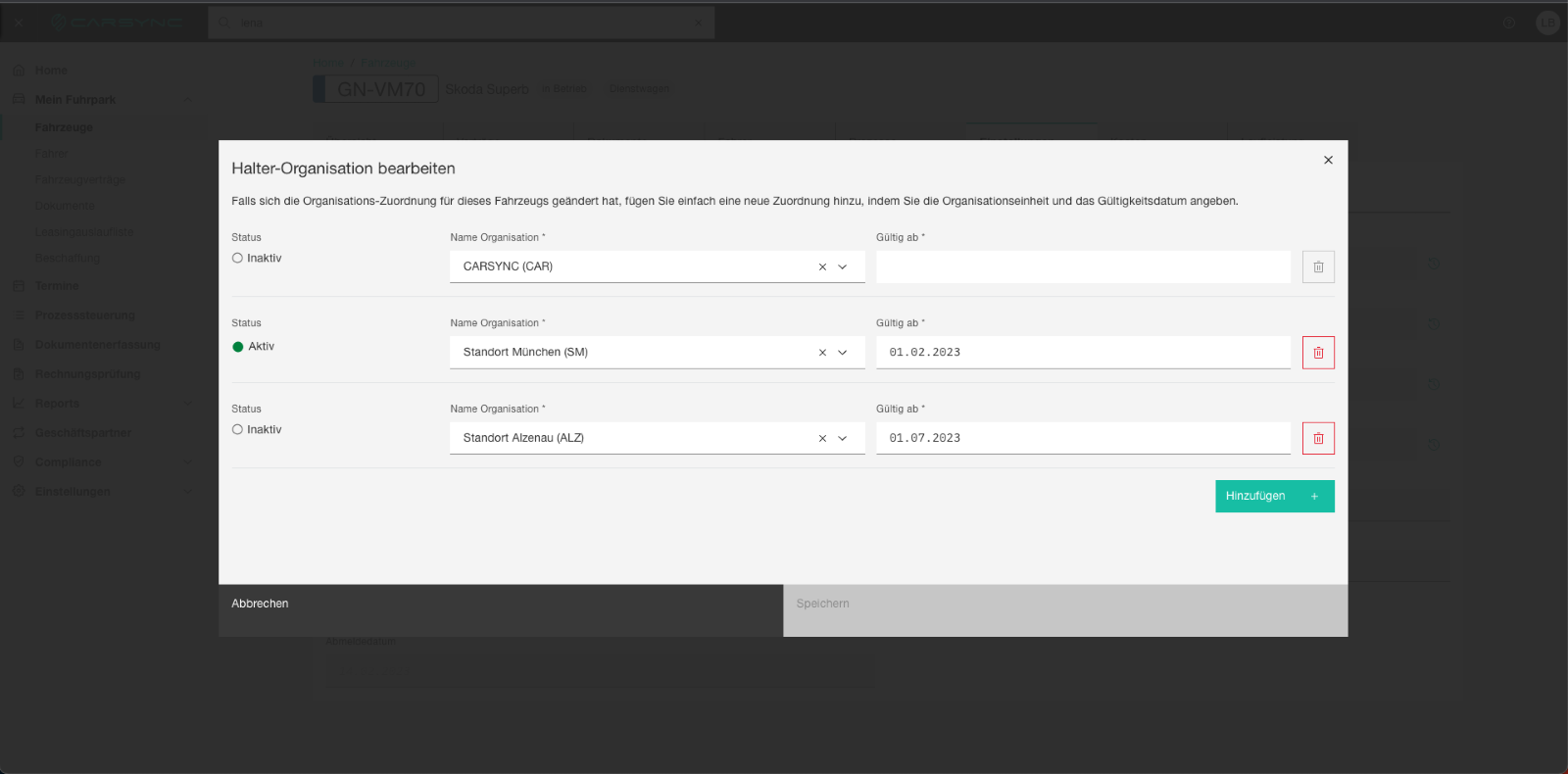The width and height of the screenshot is (1568, 774).
Task: Click the Termine sidebar icon
Action: pyautogui.click(x=18, y=286)
